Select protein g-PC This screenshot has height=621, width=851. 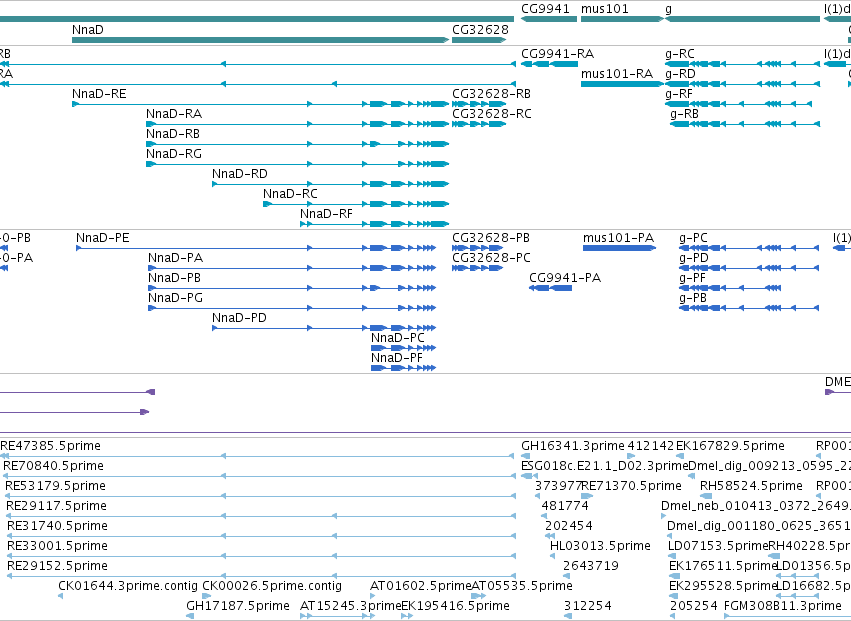coord(749,248)
